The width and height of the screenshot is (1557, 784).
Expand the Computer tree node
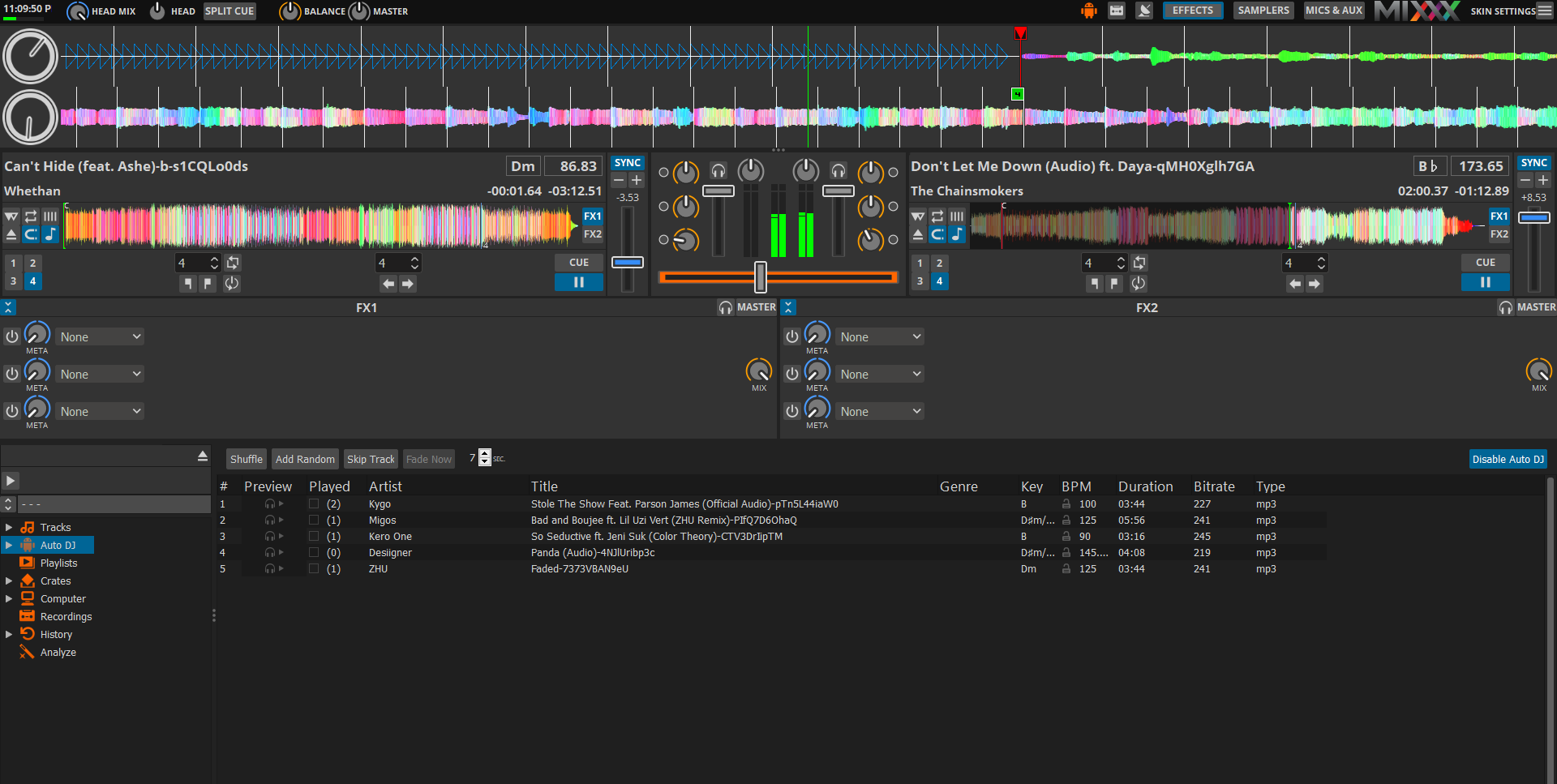pos(9,598)
